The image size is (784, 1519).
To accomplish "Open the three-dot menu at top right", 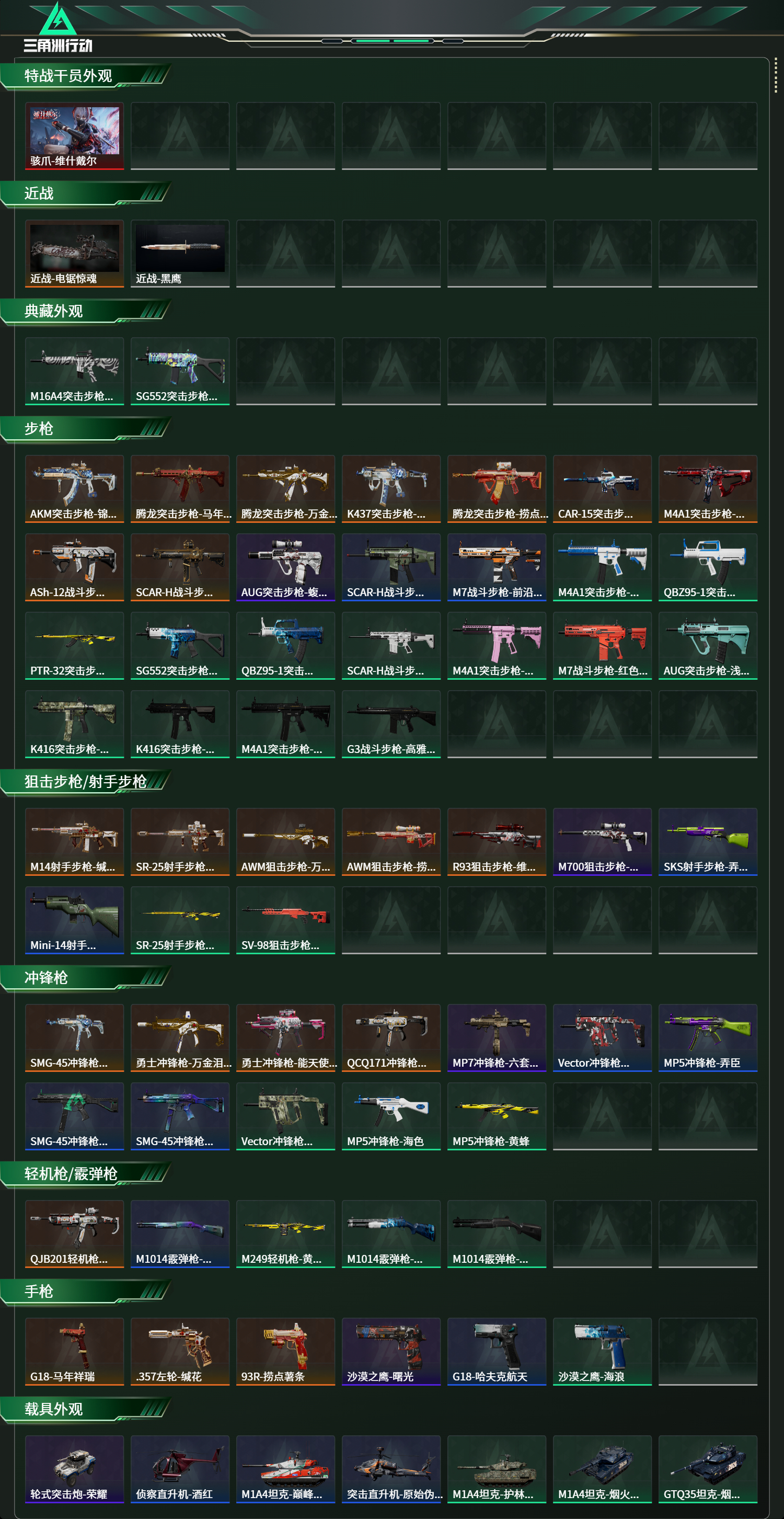I will [x=775, y=75].
